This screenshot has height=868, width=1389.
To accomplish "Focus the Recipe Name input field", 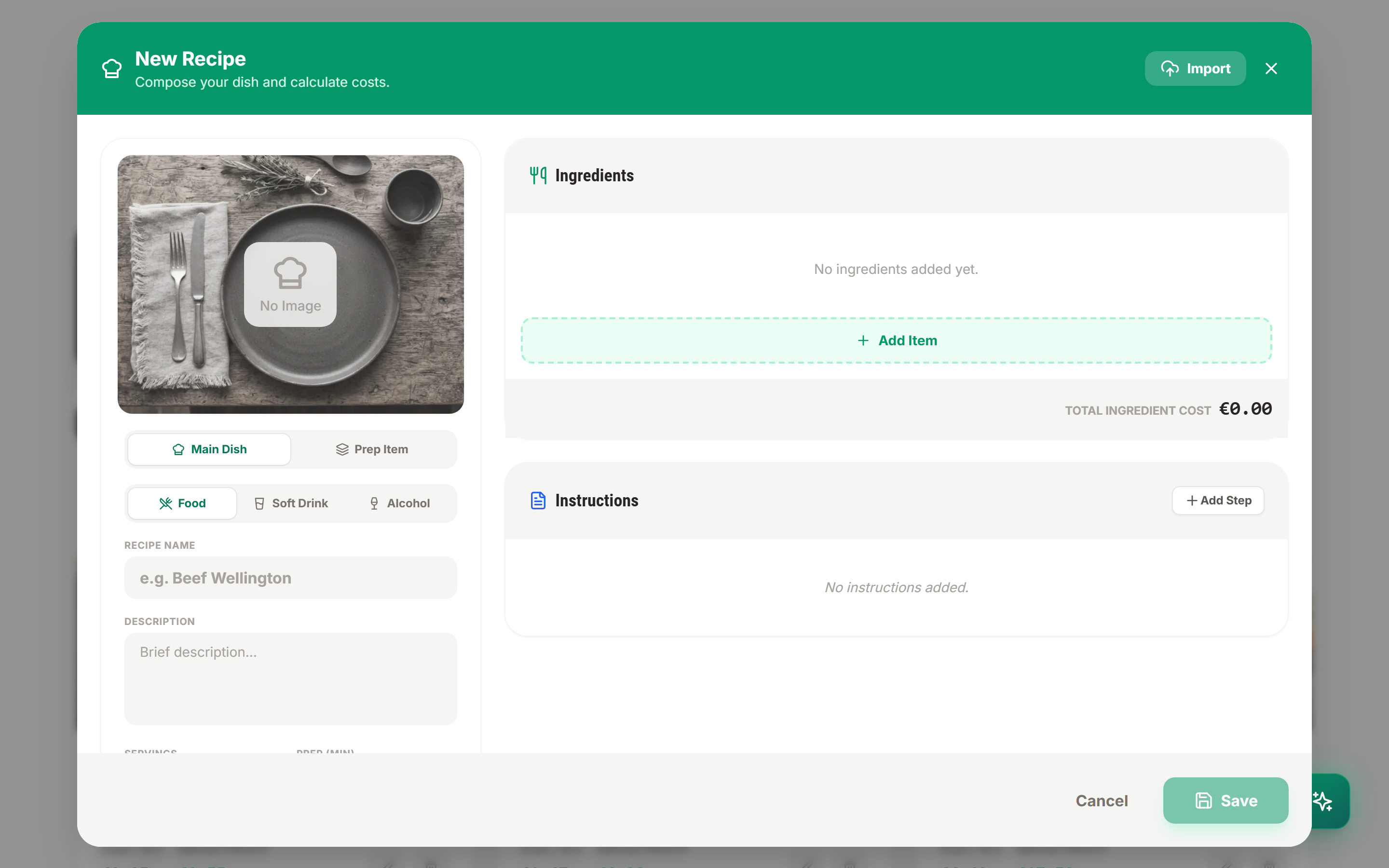I will click(x=290, y=578).
